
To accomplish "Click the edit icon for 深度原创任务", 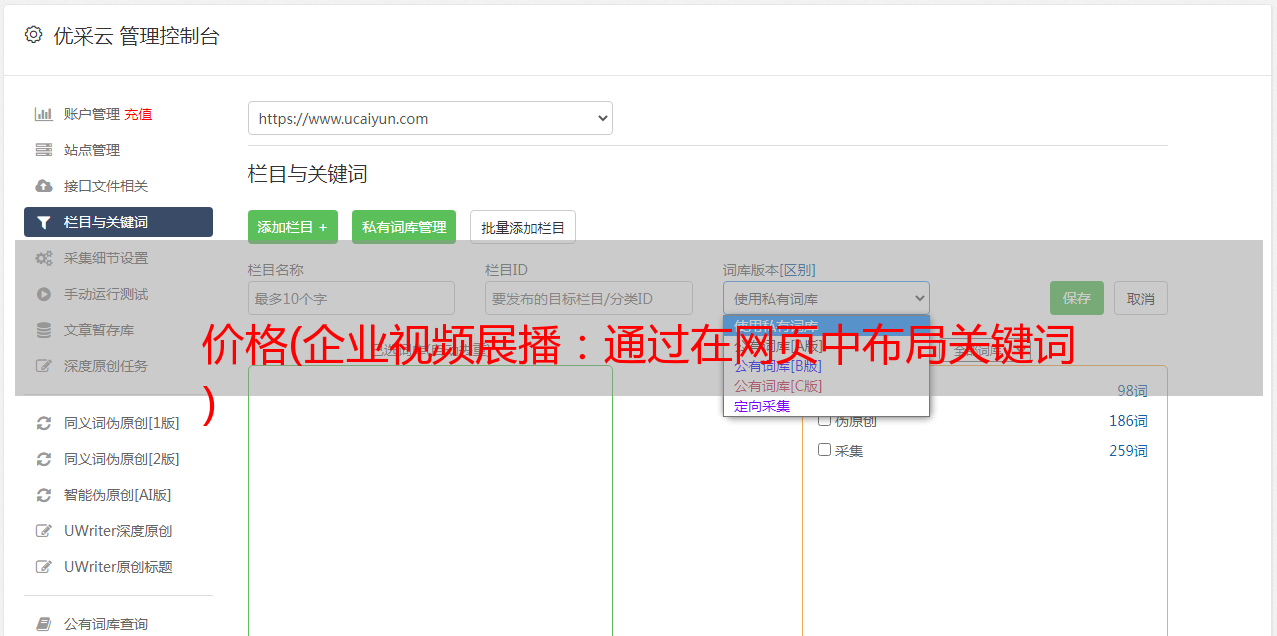I will pos(44,366).
